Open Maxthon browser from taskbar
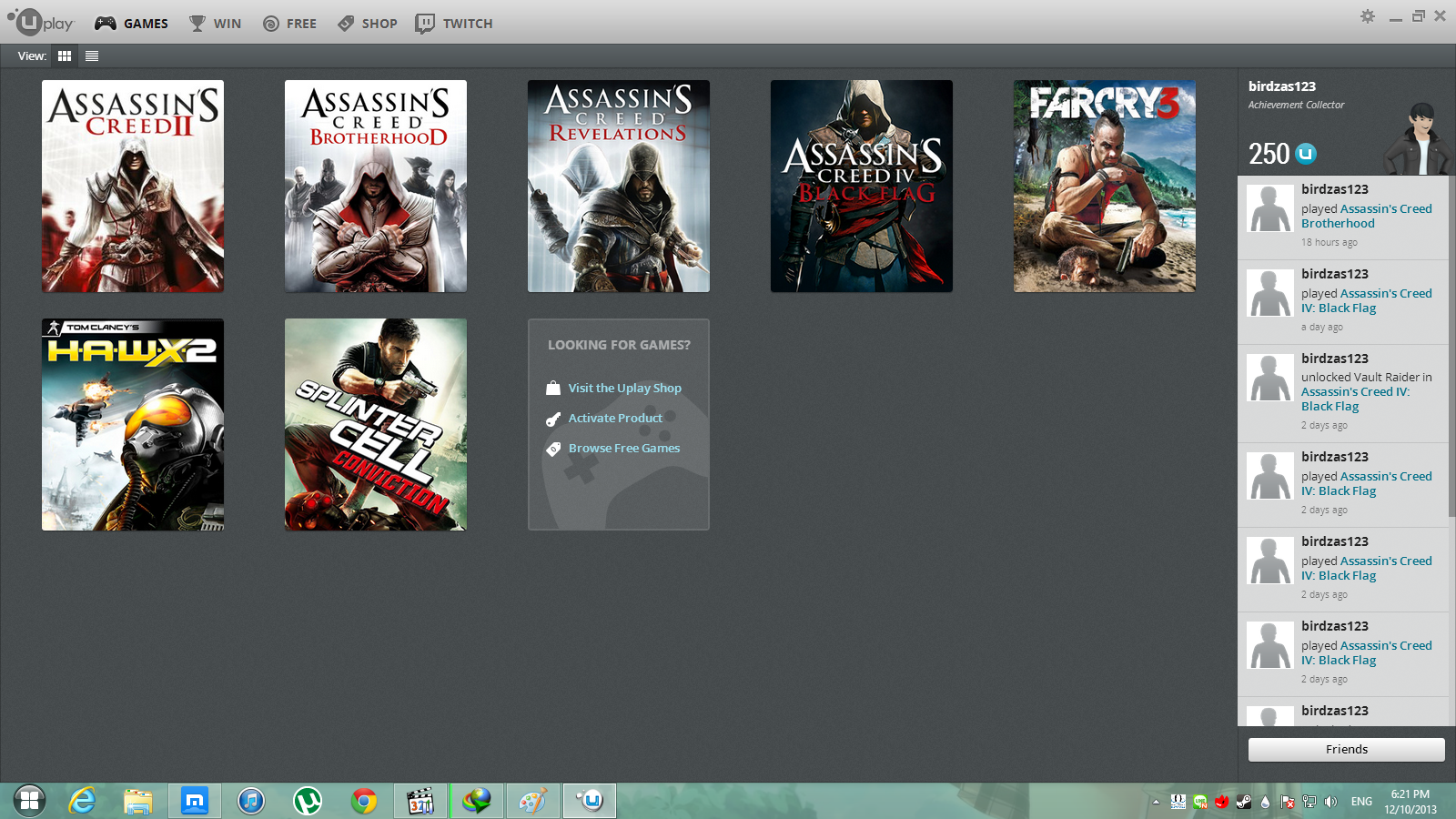Viewport: 1456px width, 819px height. click(x=195, y=801)
